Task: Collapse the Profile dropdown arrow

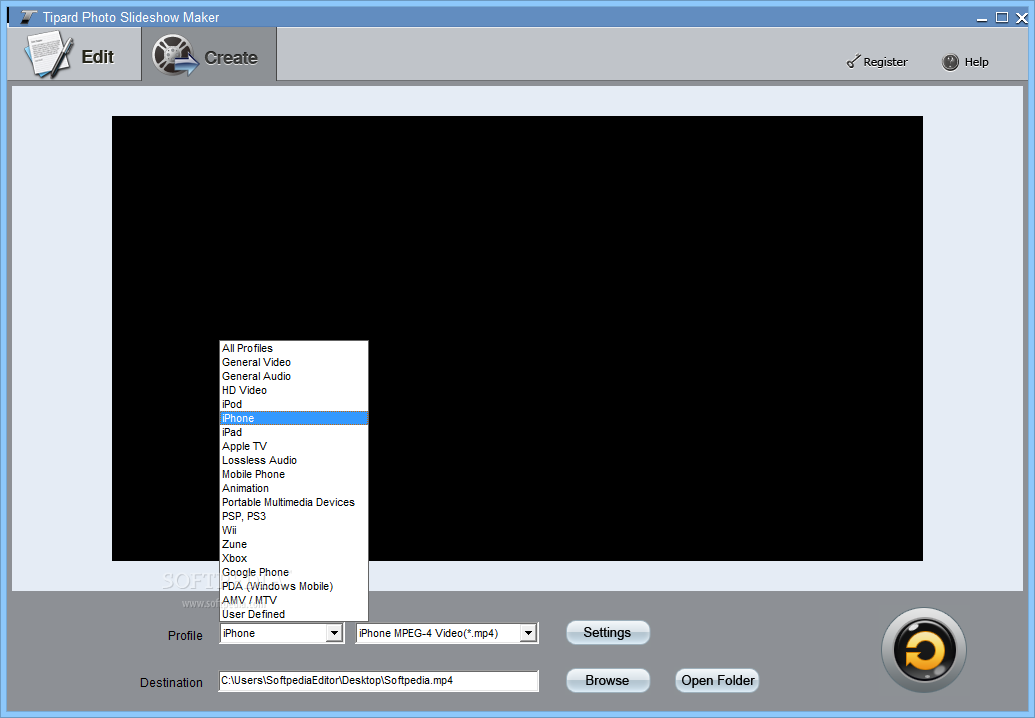Action: (x=335, y=634)
